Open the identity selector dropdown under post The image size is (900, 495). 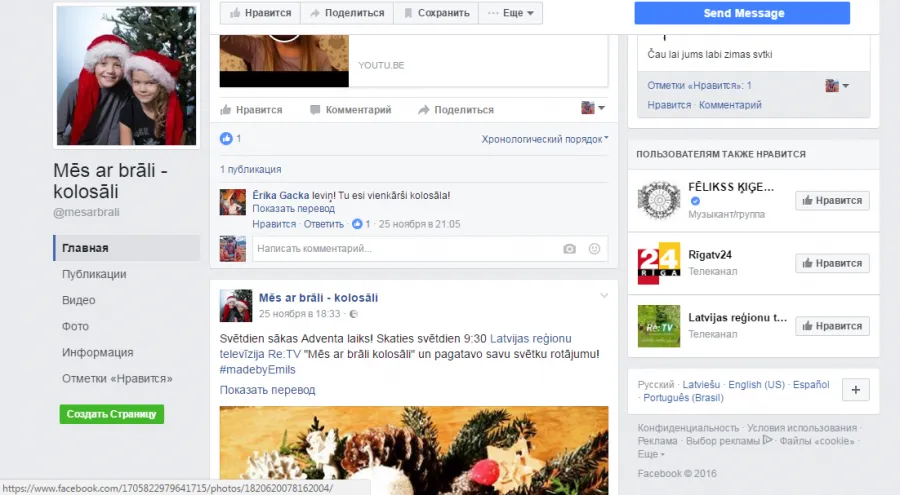[593, 108]
